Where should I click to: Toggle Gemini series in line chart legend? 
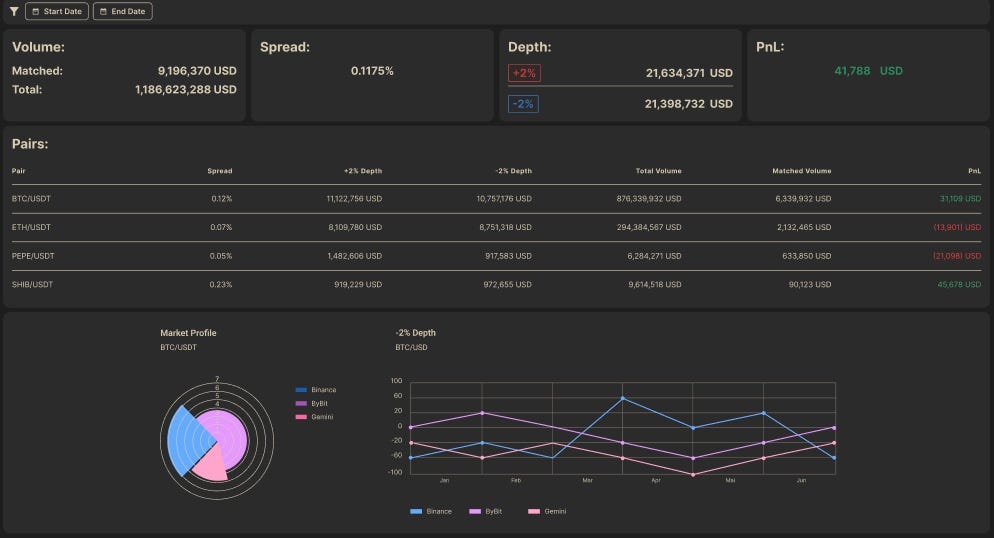[x=547, y=511]
